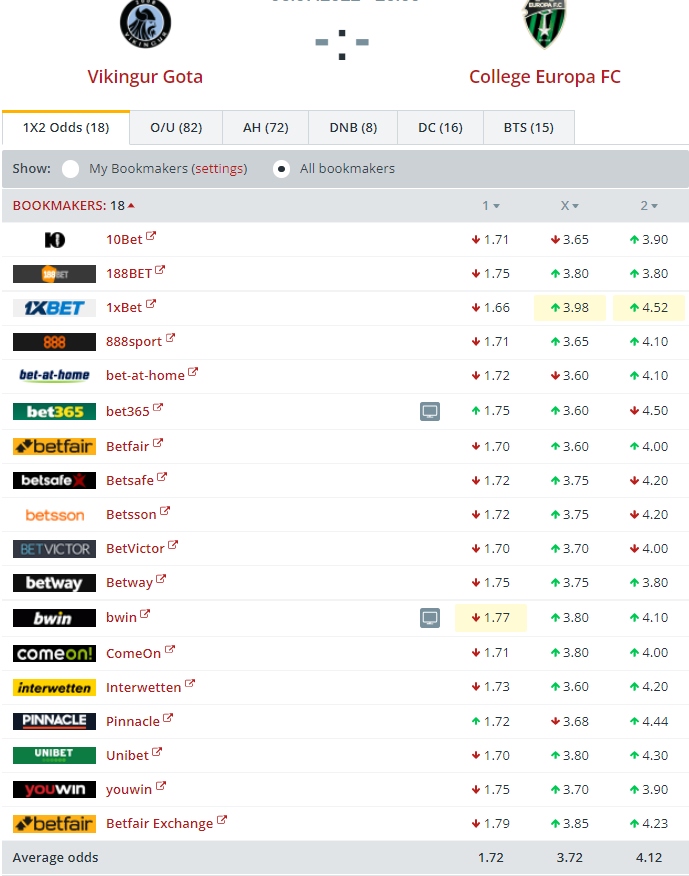Viewport: 689px width, 876px height.
Task: Open external link icon next to 10Bet
Action: (151, 237)
